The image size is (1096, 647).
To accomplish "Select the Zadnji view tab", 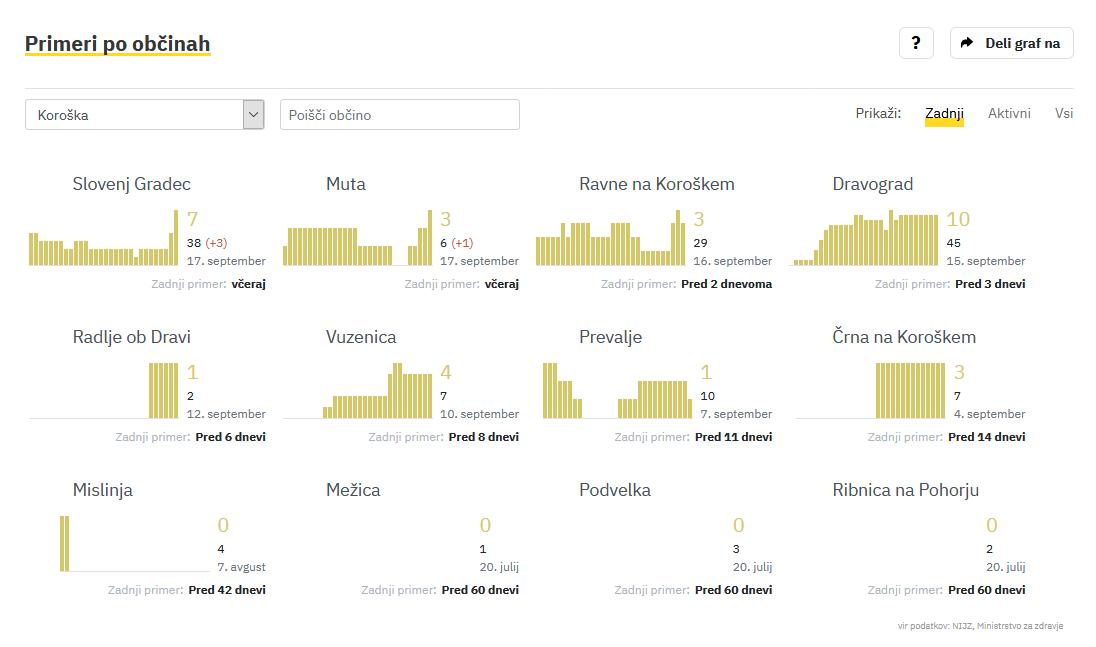I will coord(944,114).
